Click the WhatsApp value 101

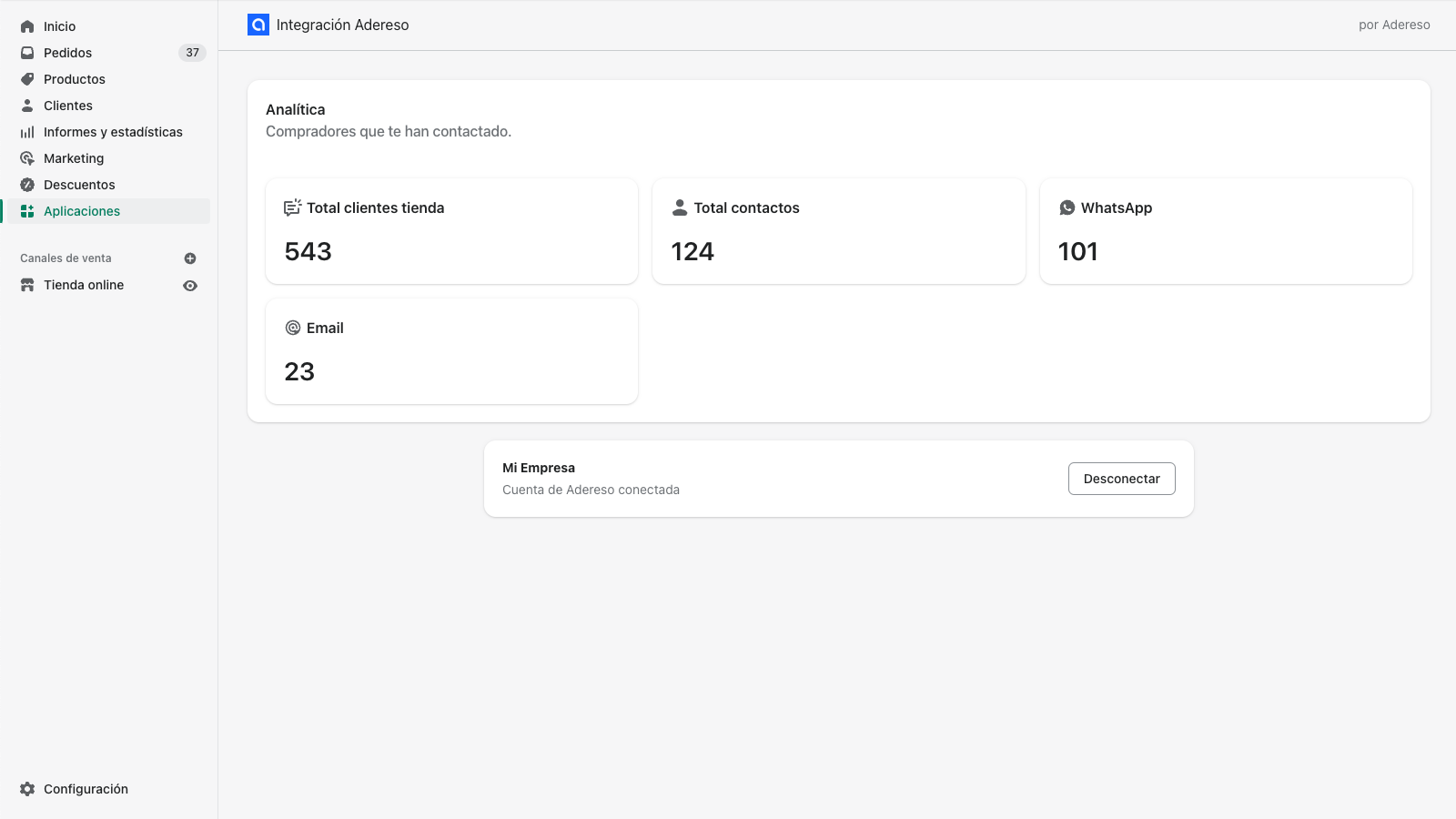point(1077,251)
